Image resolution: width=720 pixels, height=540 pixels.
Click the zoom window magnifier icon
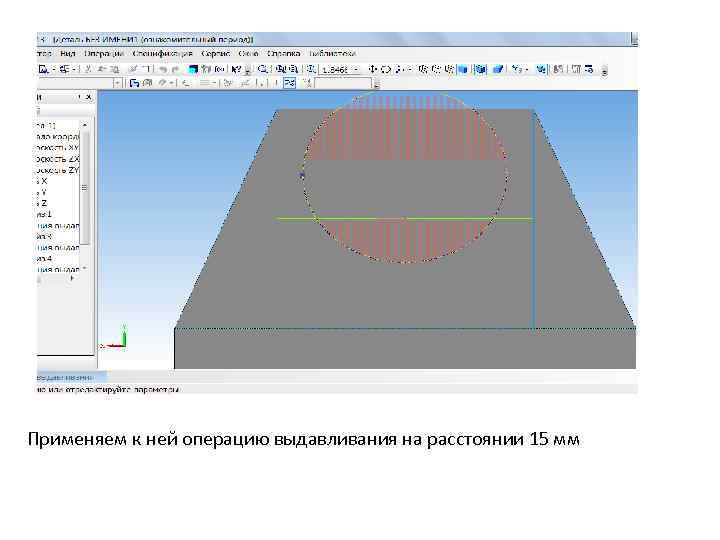tap(263, 69)
